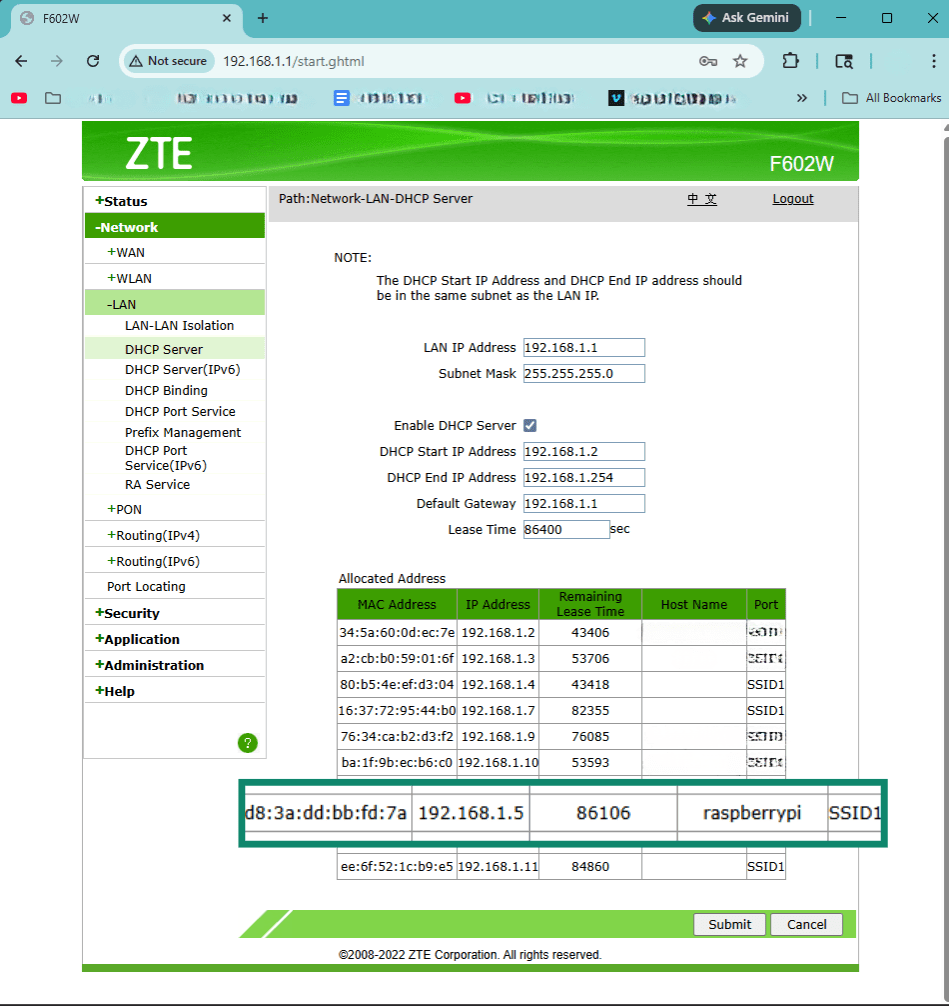The width and height of the screenshot is (950, 1006).
Task: Open the first YouTube bookmark icon
Action: click(19, 98)
